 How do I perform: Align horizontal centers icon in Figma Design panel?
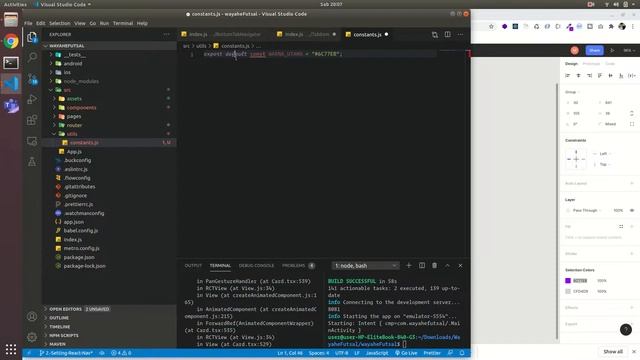click(578, 76)
